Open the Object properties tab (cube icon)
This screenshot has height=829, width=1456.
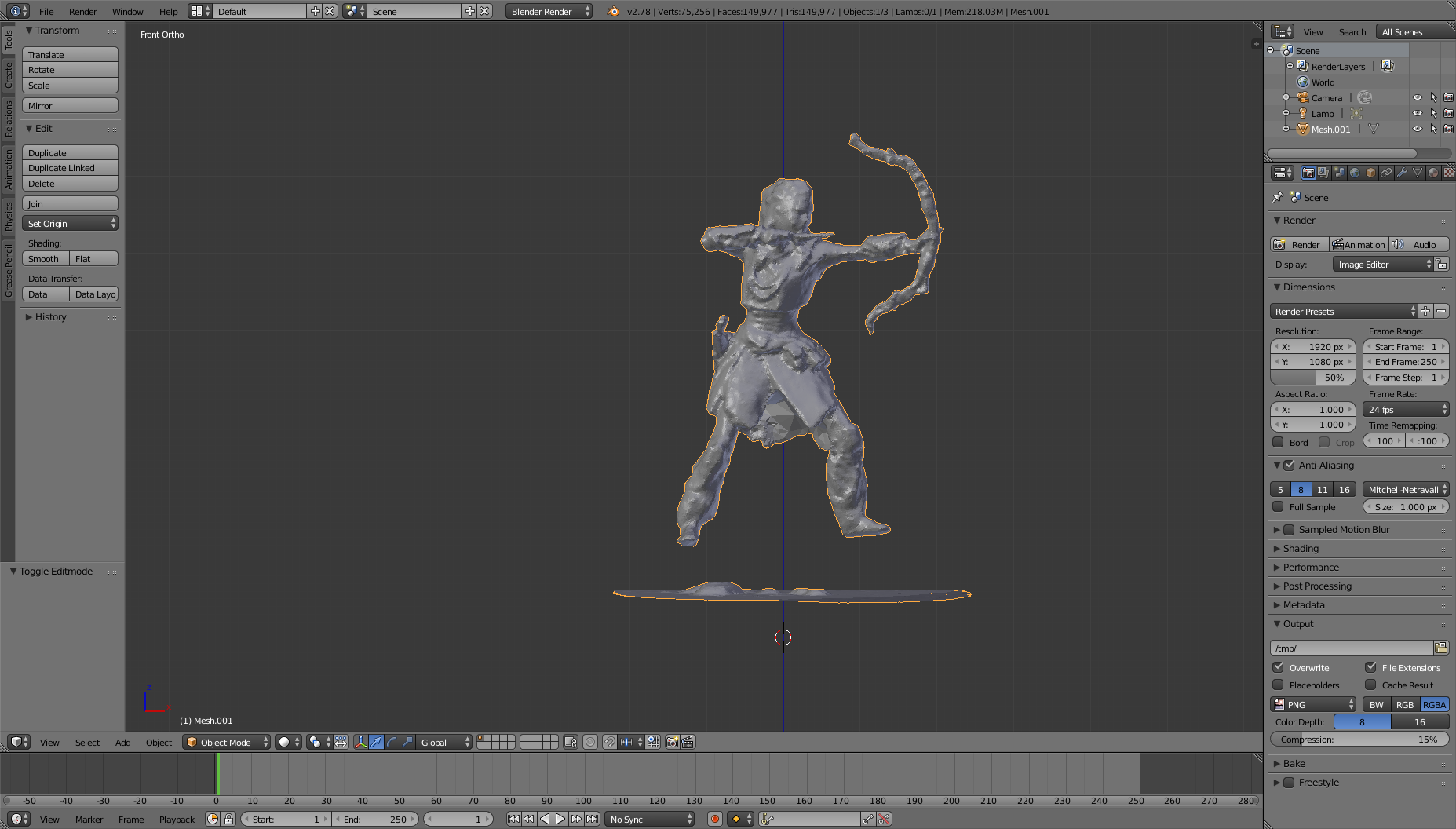pos(1370,173)
